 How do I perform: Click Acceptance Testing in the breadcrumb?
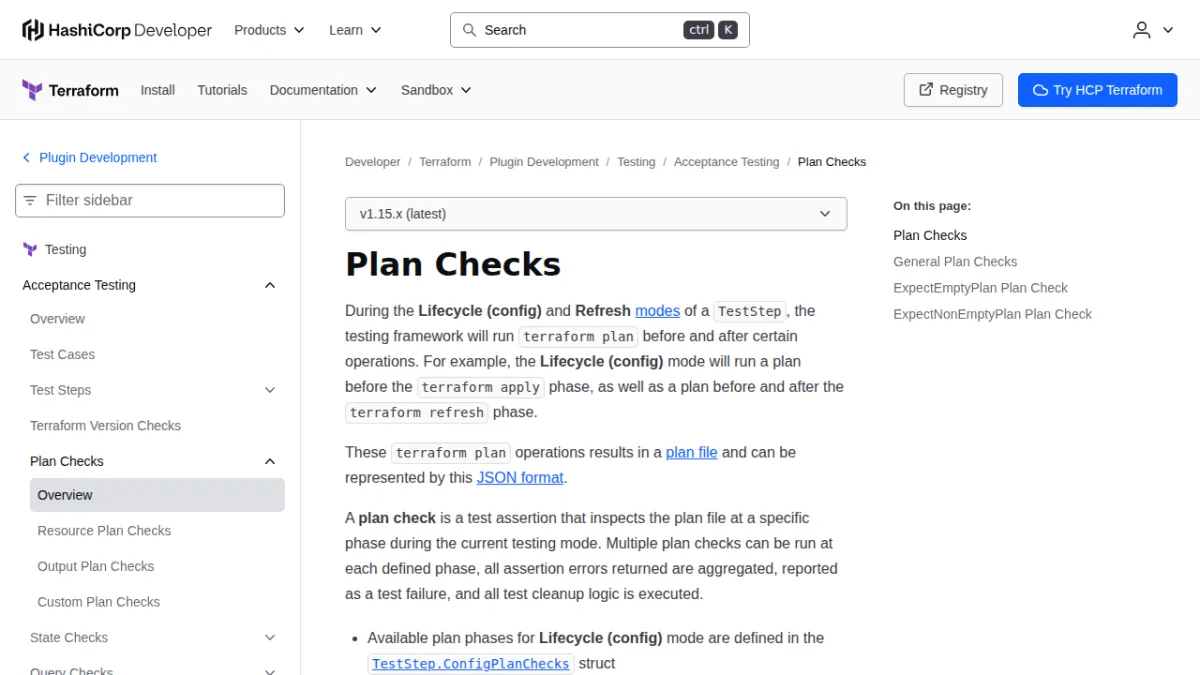pos(726,162)
